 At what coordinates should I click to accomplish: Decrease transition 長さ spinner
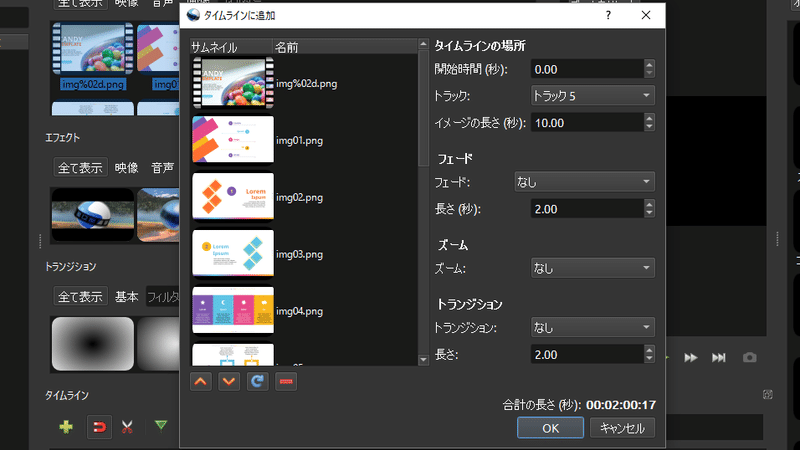click(649, 359)
